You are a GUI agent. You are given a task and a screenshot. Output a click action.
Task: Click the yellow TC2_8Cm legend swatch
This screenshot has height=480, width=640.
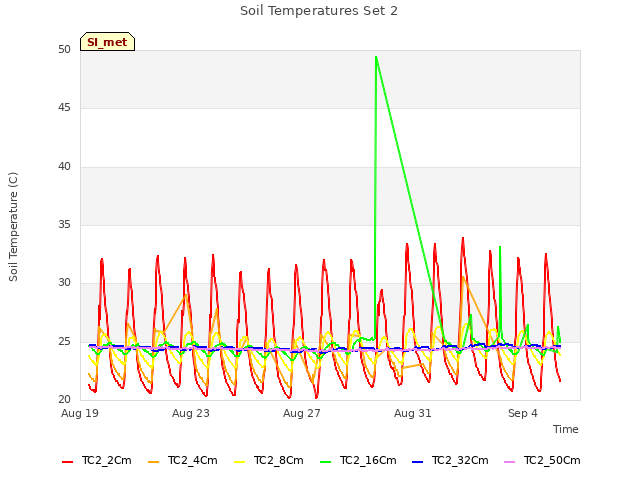240,462
